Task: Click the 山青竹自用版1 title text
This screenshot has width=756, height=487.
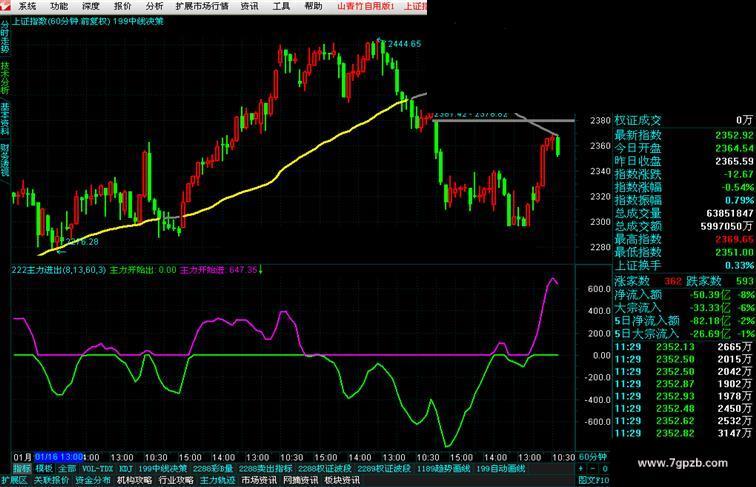Action: 365,6
